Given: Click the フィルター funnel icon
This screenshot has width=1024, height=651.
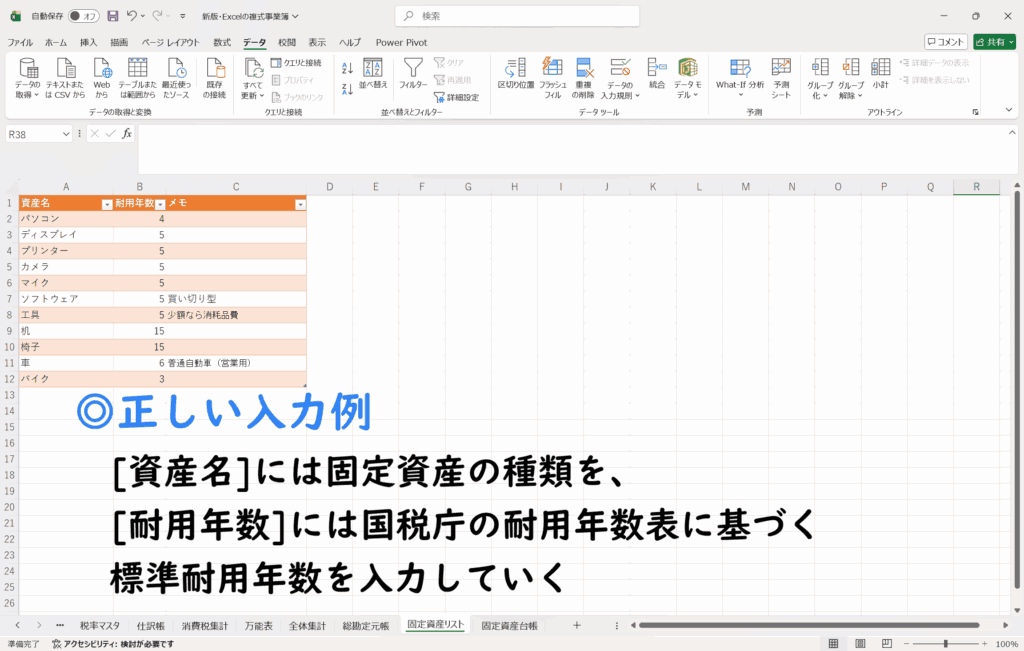Looking at the screenshot, I should point(413,69).
